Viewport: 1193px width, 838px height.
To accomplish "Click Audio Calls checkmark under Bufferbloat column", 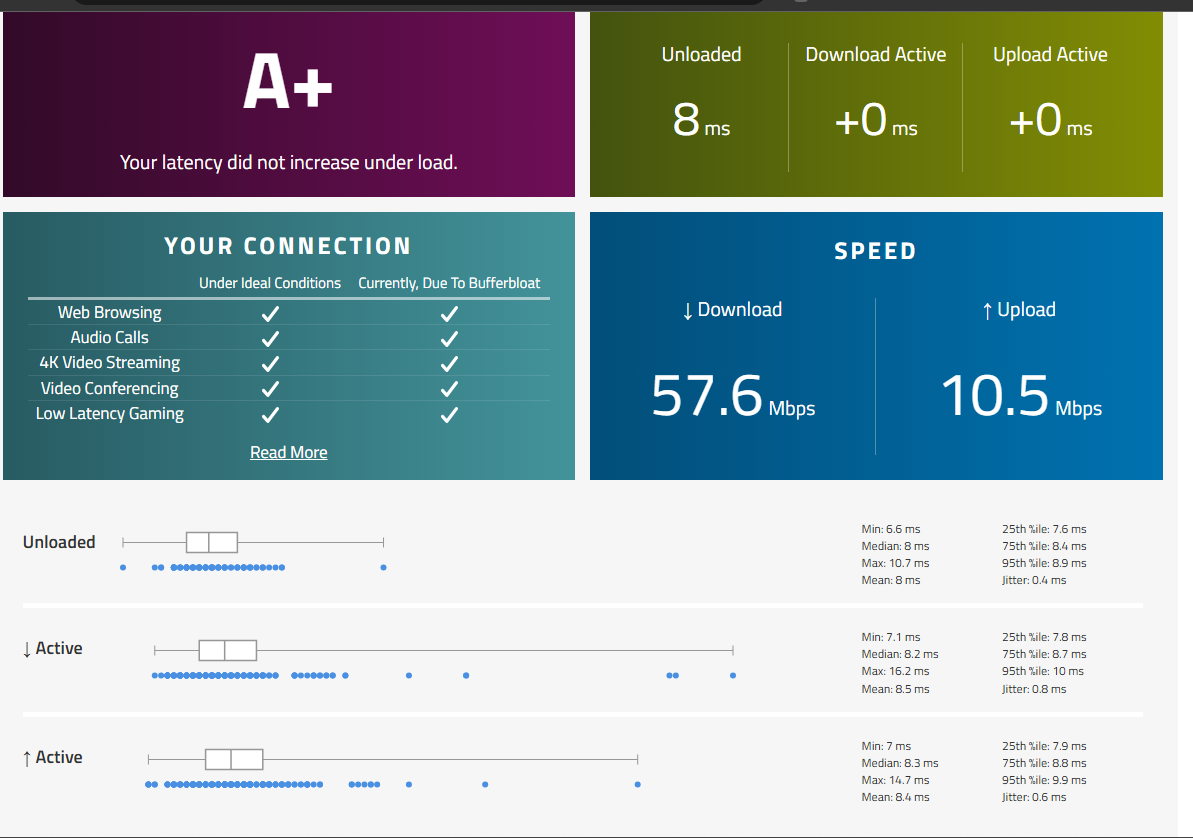I will pos(449,338).
